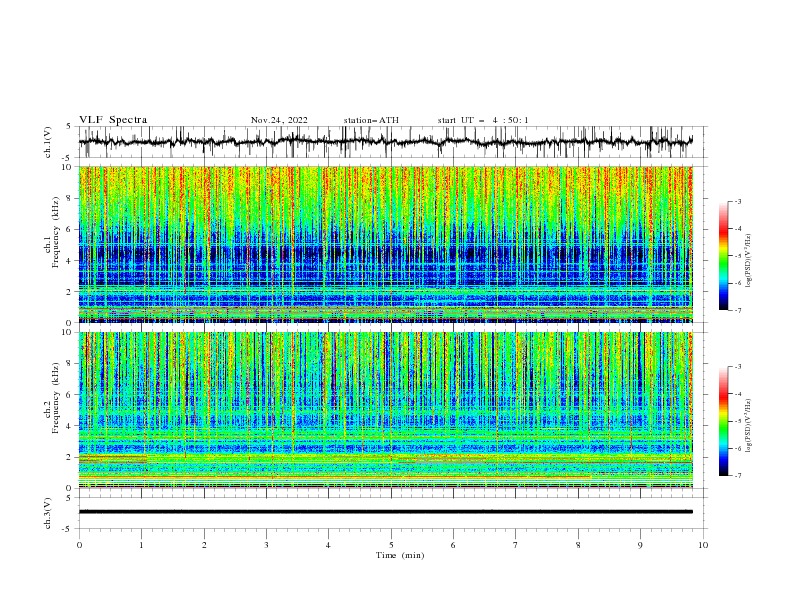Click the "start UT = 4 :50: 1" text
Screen dimensions: 792x612
click(x=483, y=120)
